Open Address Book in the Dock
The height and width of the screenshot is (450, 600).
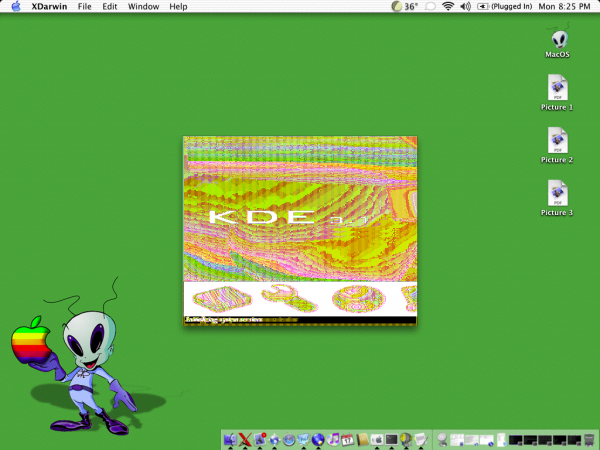[x=362, y=440]
